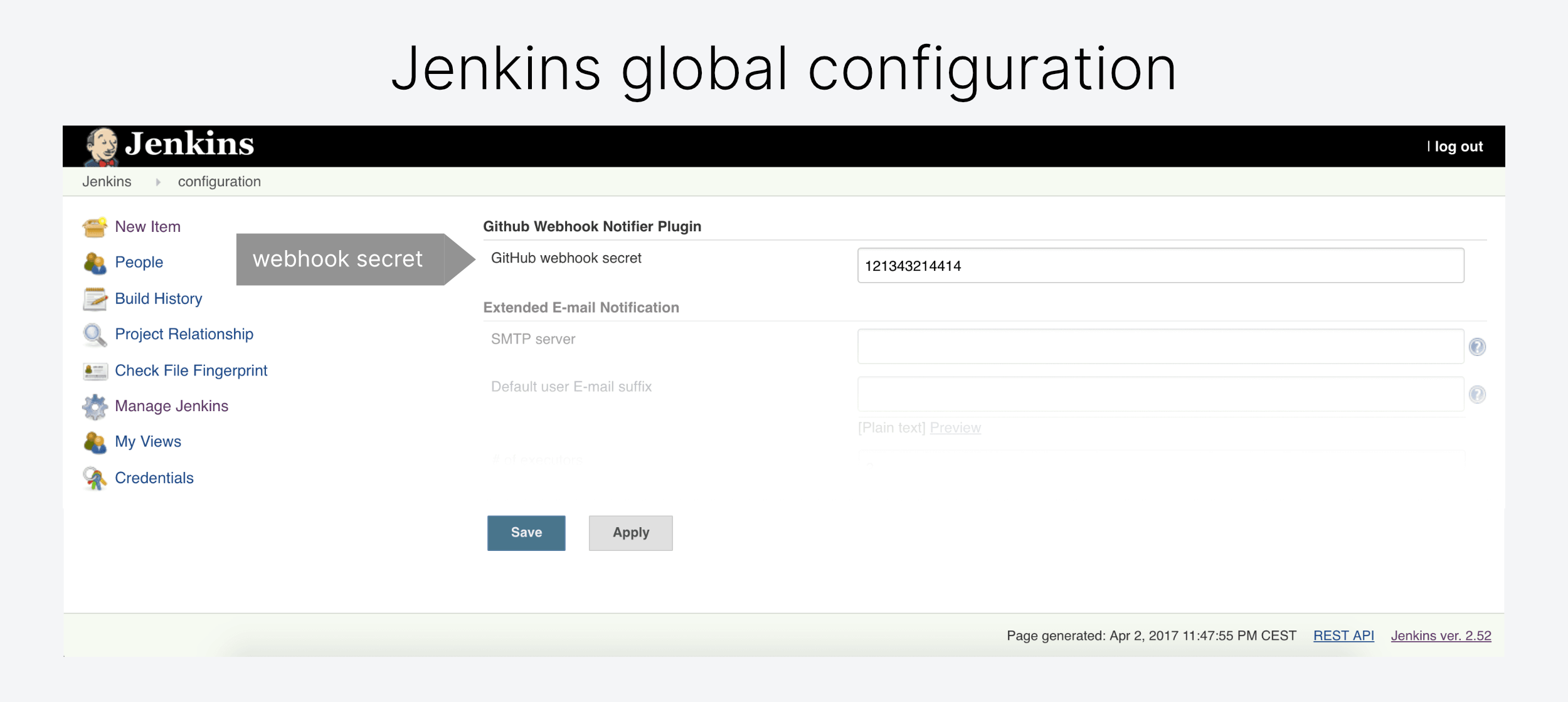This screenshot has width=1568, height=702.
Task: Click the Credentials keys icon
Action: coord(95,478)
